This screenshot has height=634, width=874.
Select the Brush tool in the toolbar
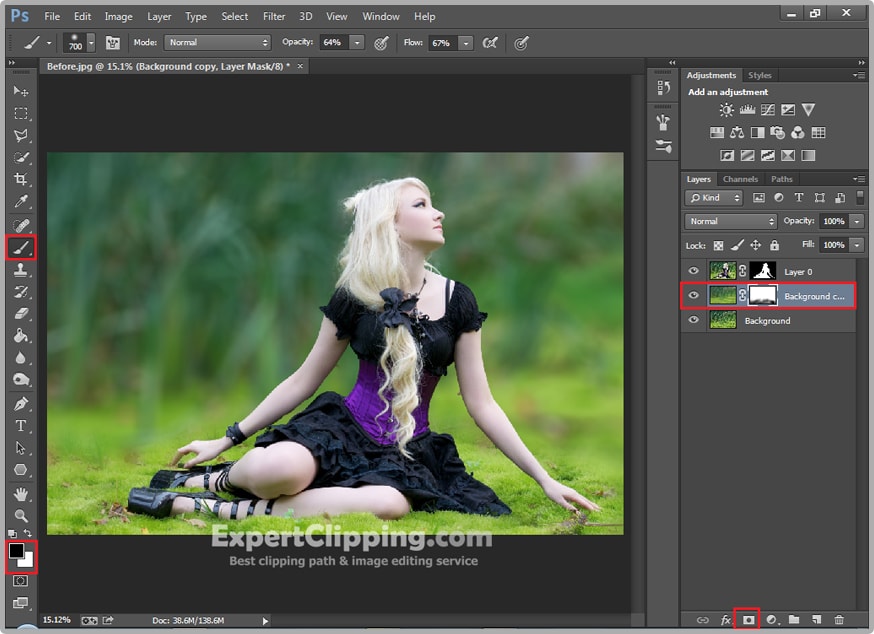click(x=20, y=246)
